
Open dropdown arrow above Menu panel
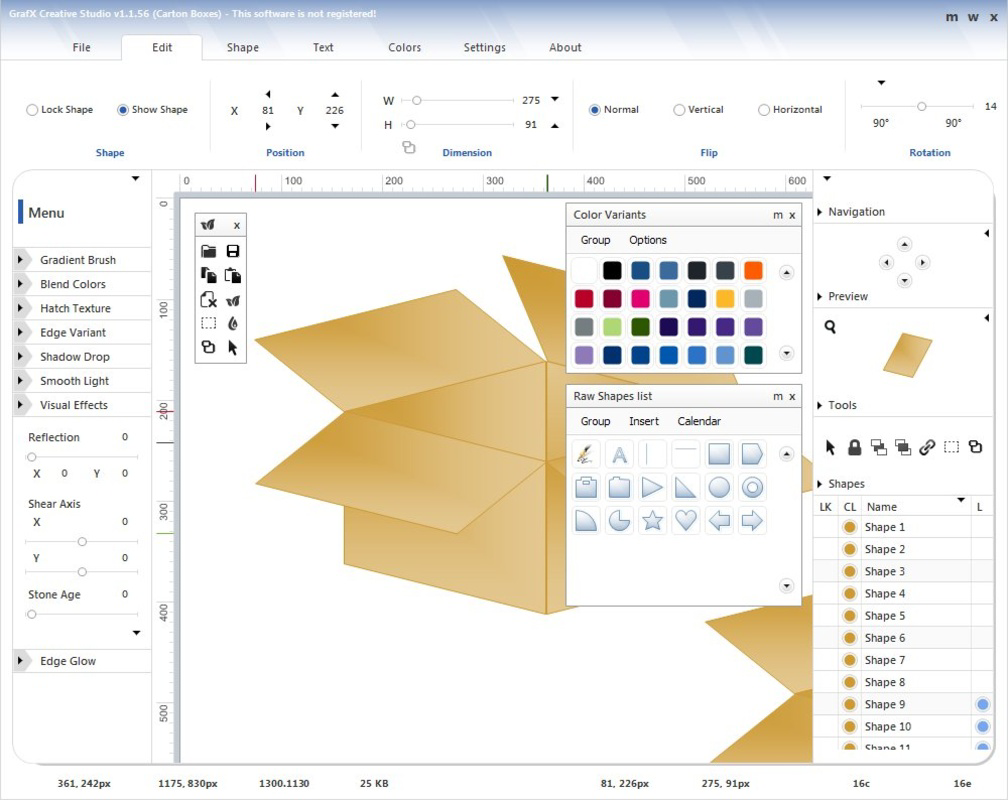click(136, 179)
